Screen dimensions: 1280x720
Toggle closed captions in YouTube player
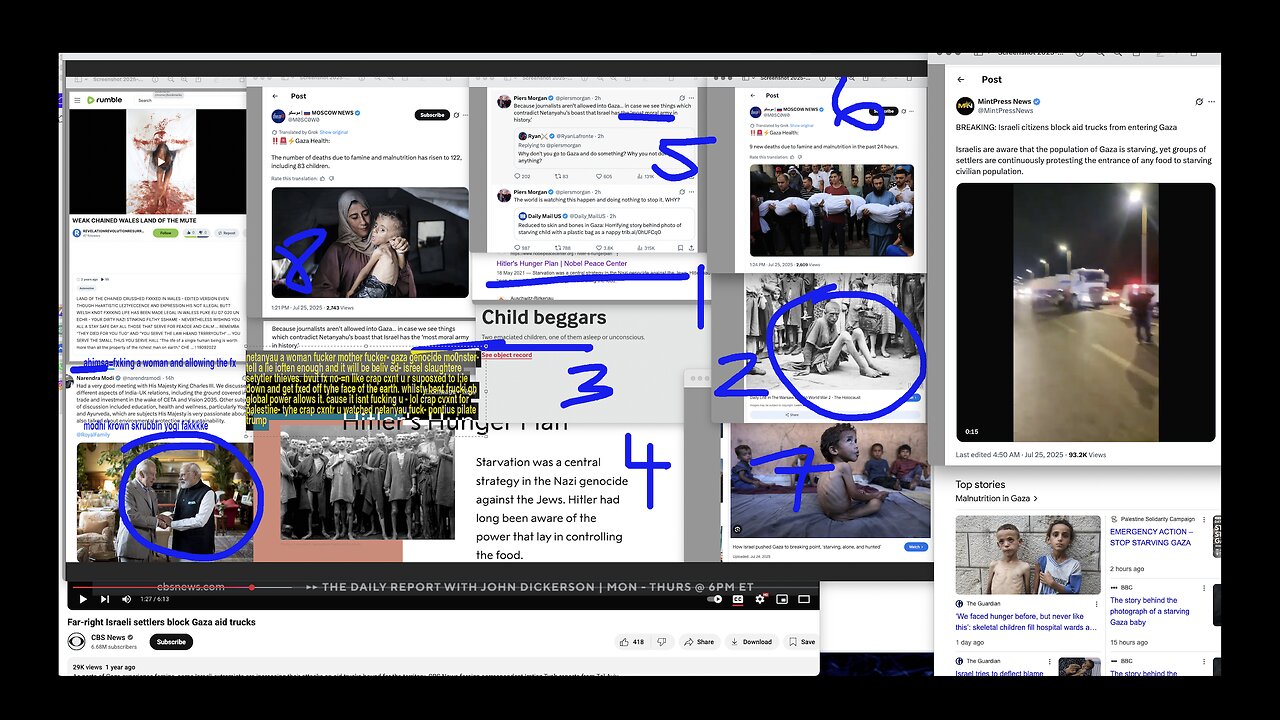(738, 599)
